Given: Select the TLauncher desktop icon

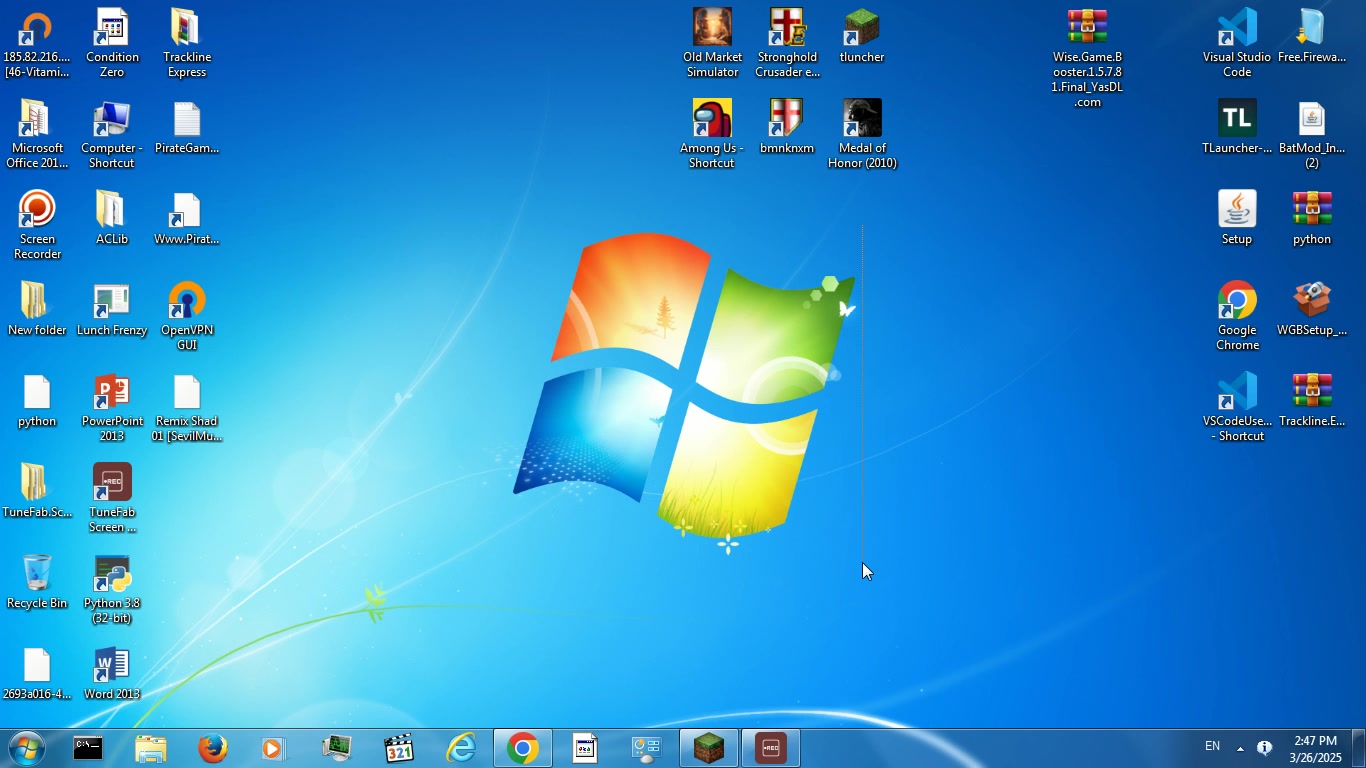Looking at the screenshot, I should click(1238, 128).
